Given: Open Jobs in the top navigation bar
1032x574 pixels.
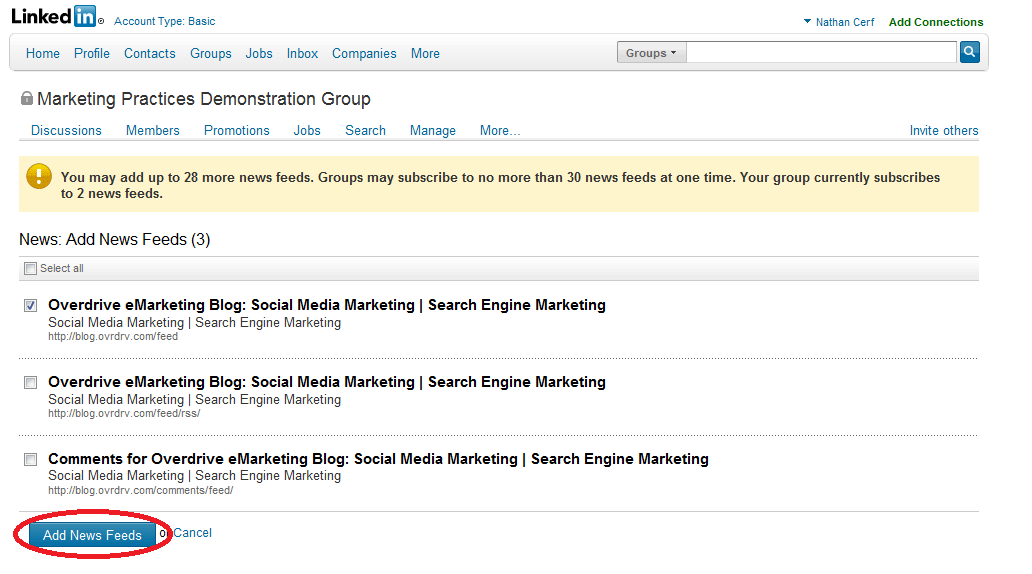Looking at the screenshot, I should tap(259, 53).
